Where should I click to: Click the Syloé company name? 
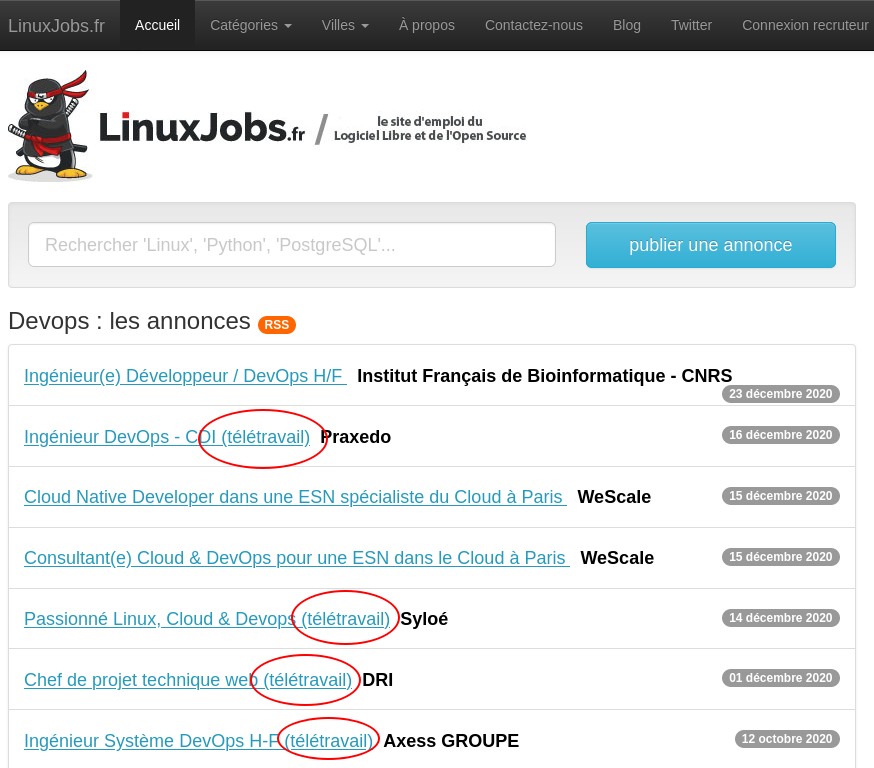pyautogui.click(x=424, y=619)
